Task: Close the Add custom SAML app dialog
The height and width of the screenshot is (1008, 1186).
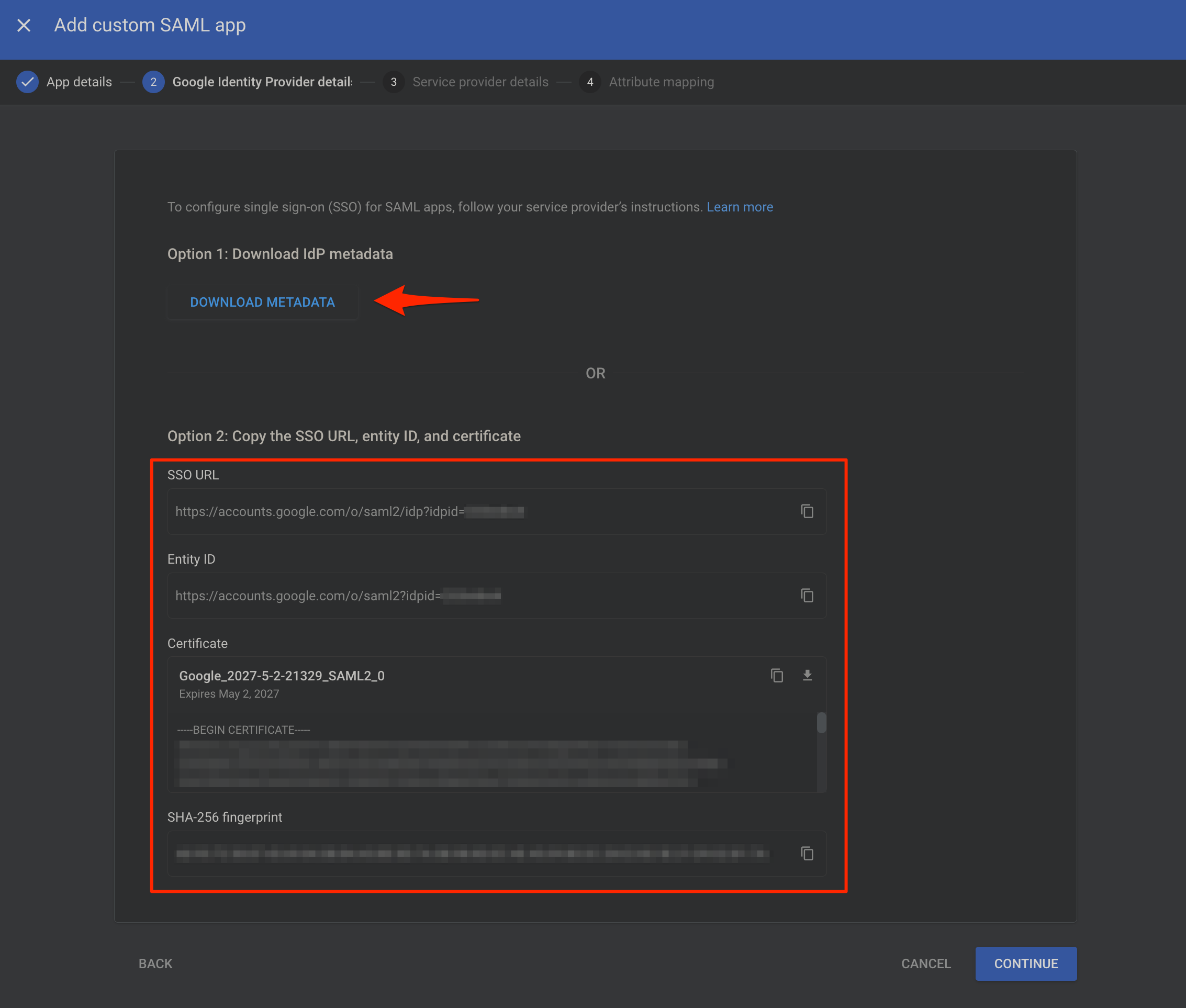Action: (24, 25)
